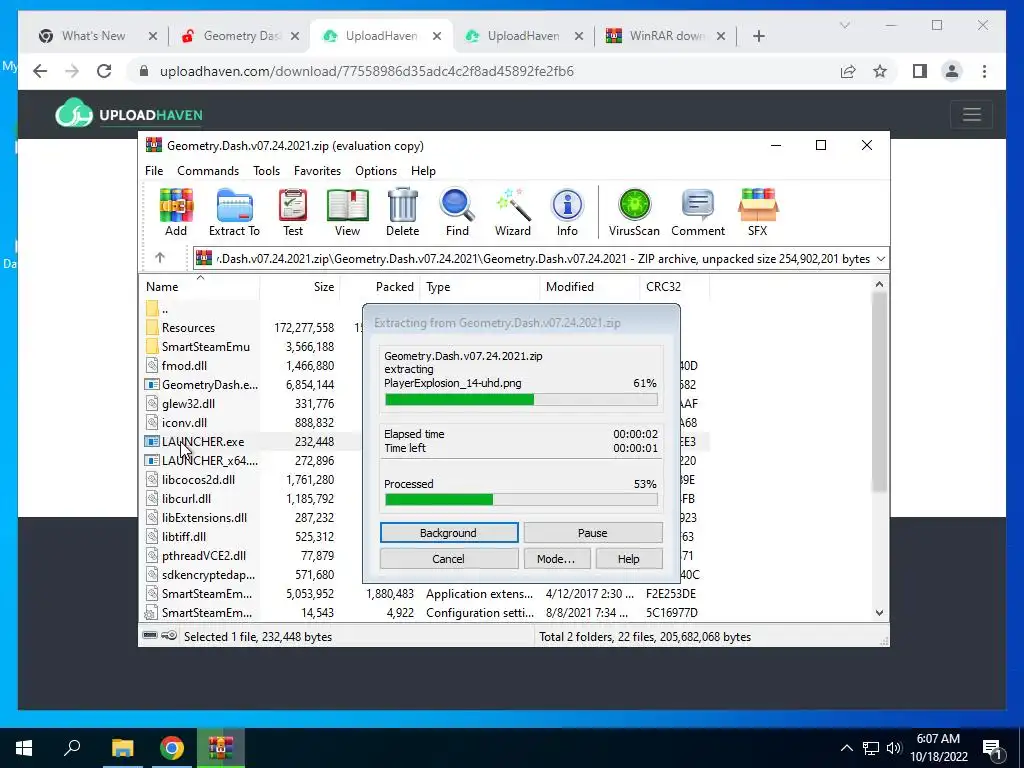Open the Windows Start menu

(x=24, y=748)
